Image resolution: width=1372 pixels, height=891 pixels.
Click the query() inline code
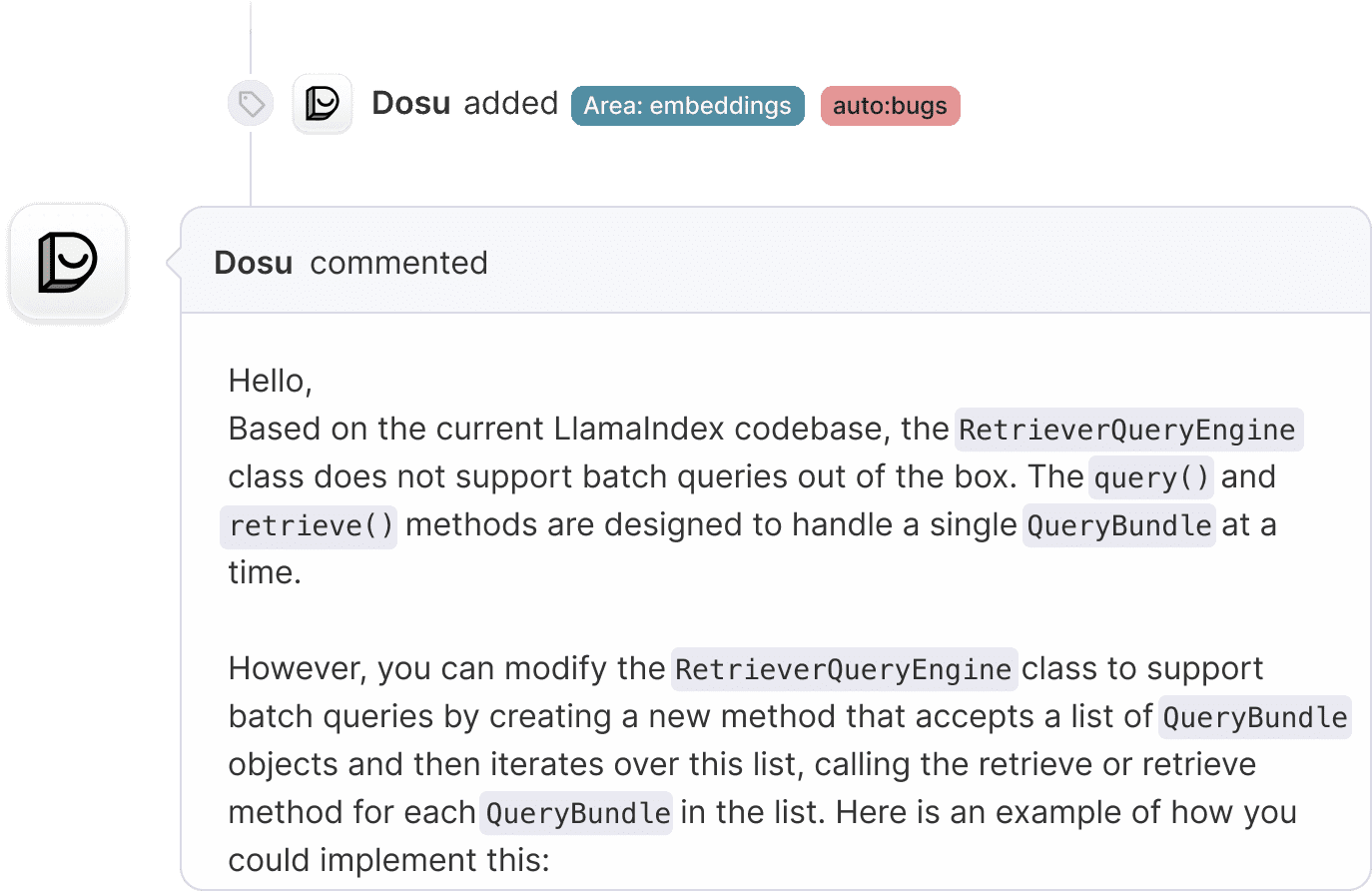click(1151, 477)
